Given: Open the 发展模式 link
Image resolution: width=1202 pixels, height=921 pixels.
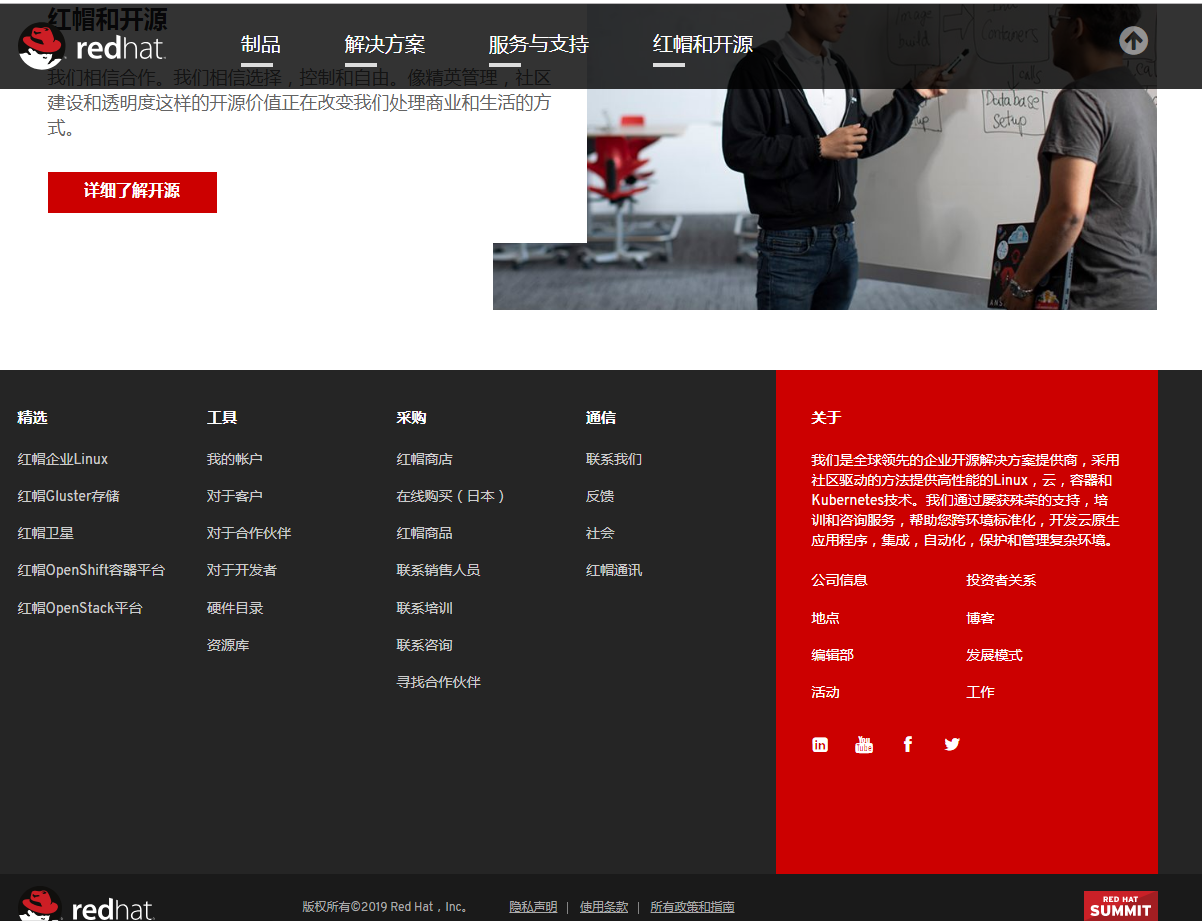Looking at the screenshot, I should (x=994, y=655).
